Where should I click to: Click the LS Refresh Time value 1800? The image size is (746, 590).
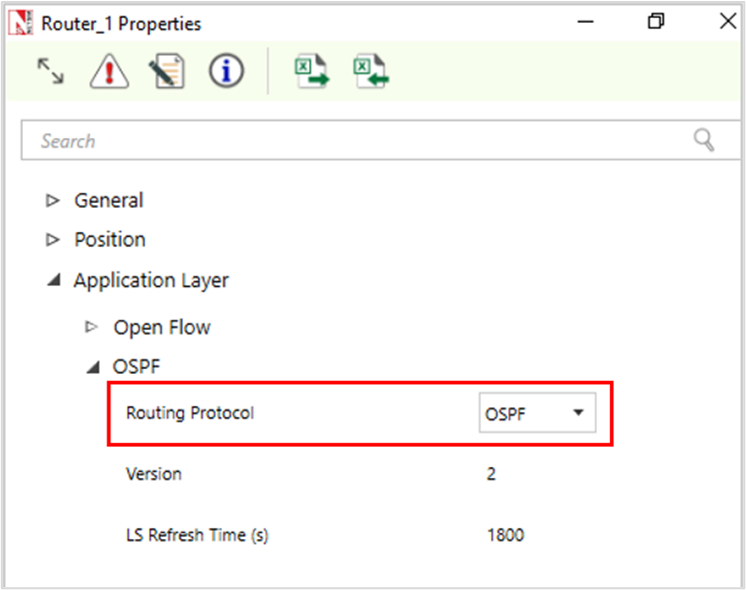click(x=505, y=535)
